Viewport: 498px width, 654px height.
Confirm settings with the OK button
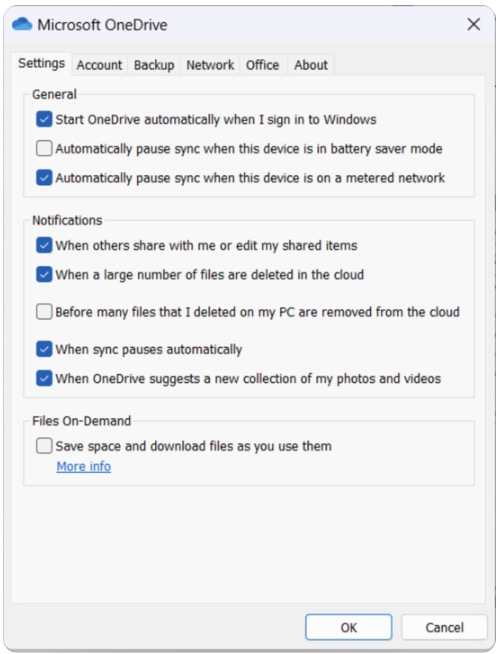point(349,627)
